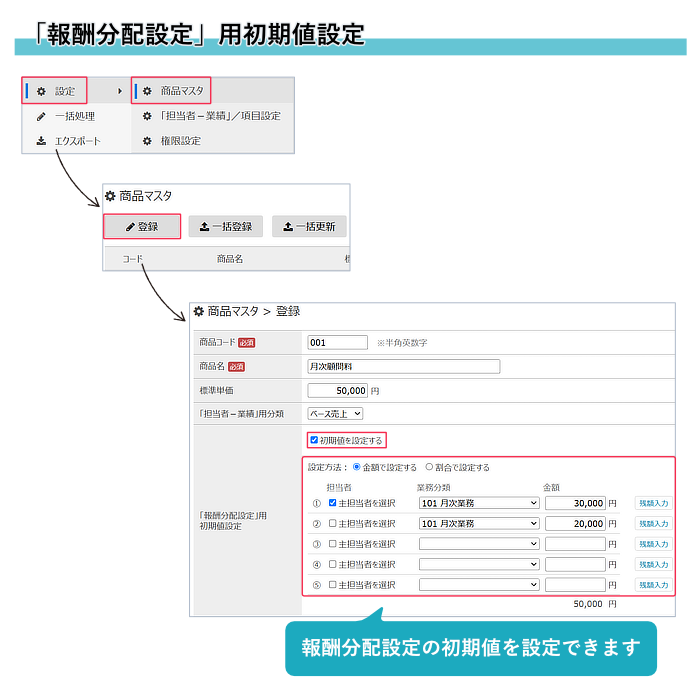
Task: Click the download icon next to エクスポート
Action: [41, 141]
